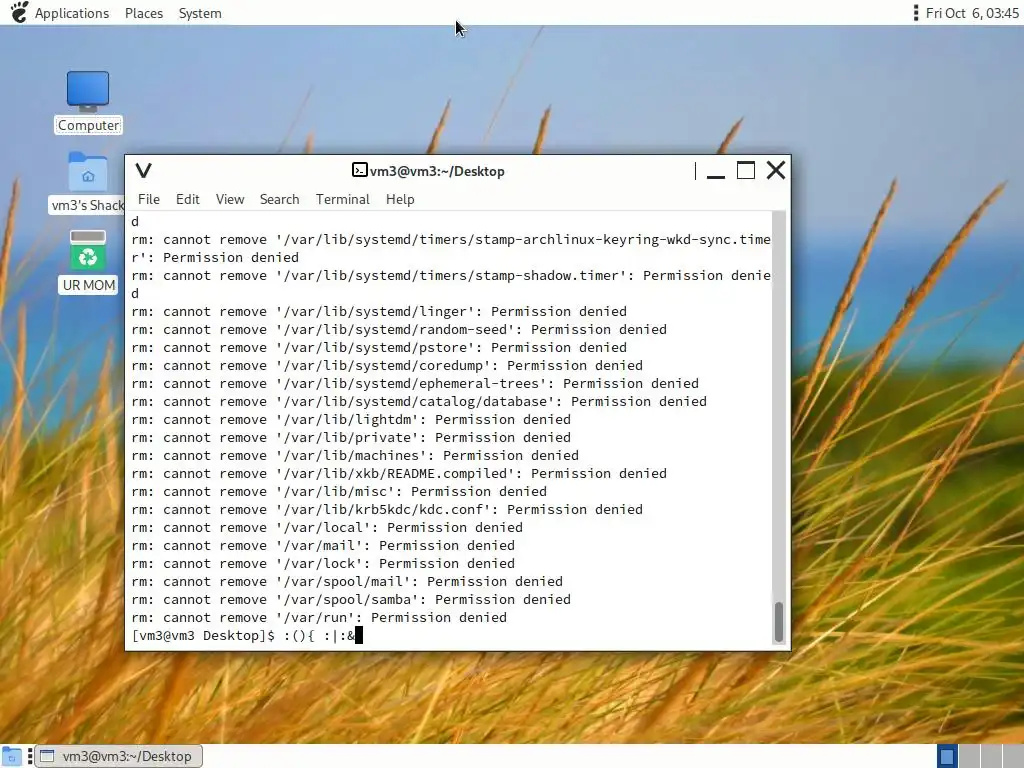Open the terminal View menu
Screen dimensions: 1024x768
click(x=230, y=199)
